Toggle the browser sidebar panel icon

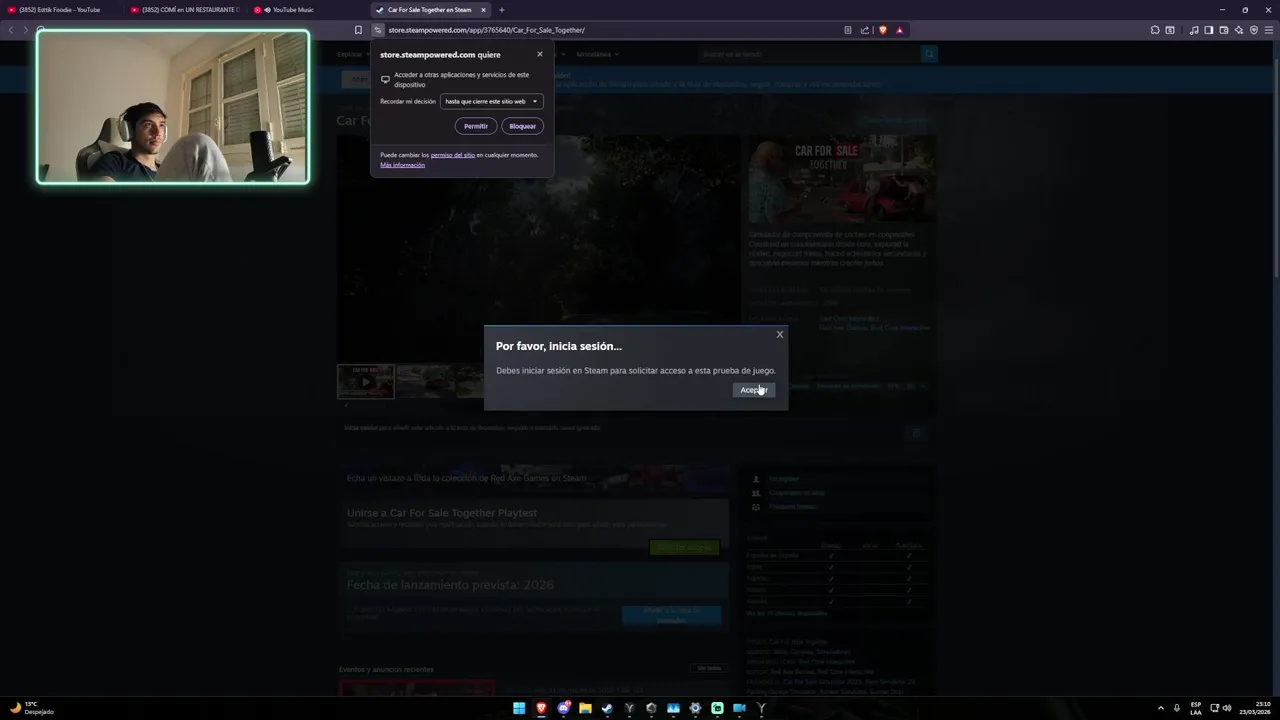[1209, 30]
